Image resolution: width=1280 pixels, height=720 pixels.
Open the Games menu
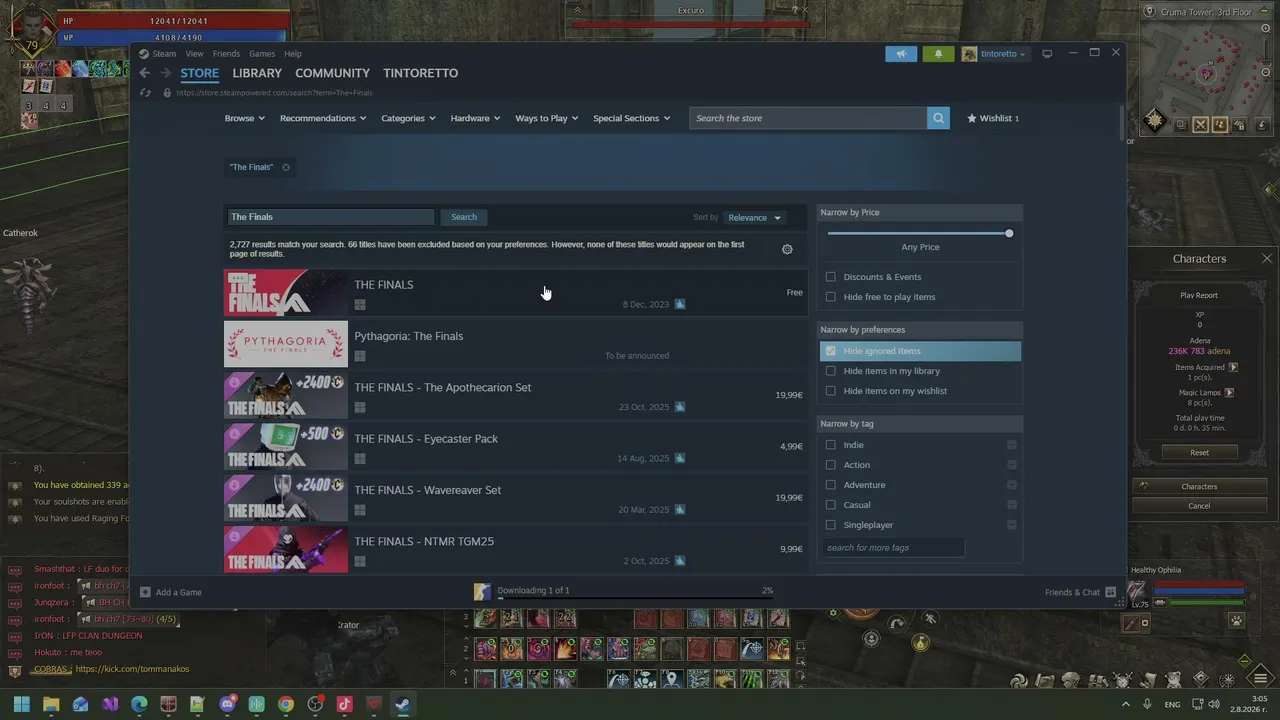tap(262, 54)
